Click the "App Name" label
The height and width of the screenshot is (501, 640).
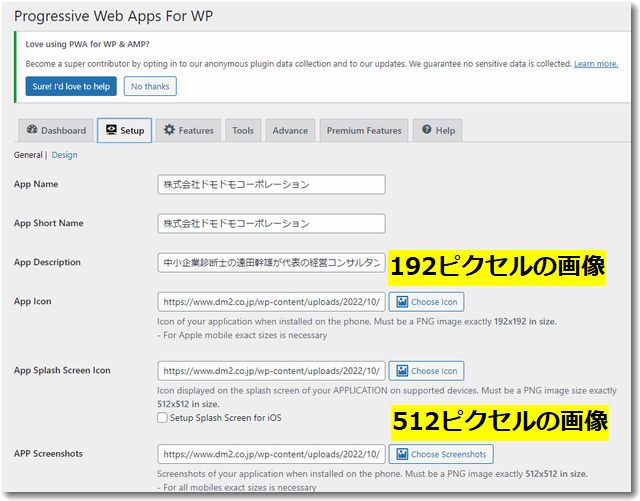[36, 184]
